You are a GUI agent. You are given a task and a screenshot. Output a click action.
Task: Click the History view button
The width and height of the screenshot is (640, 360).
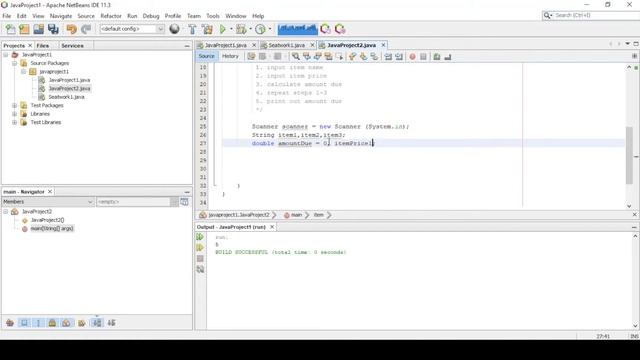point(230,56)
